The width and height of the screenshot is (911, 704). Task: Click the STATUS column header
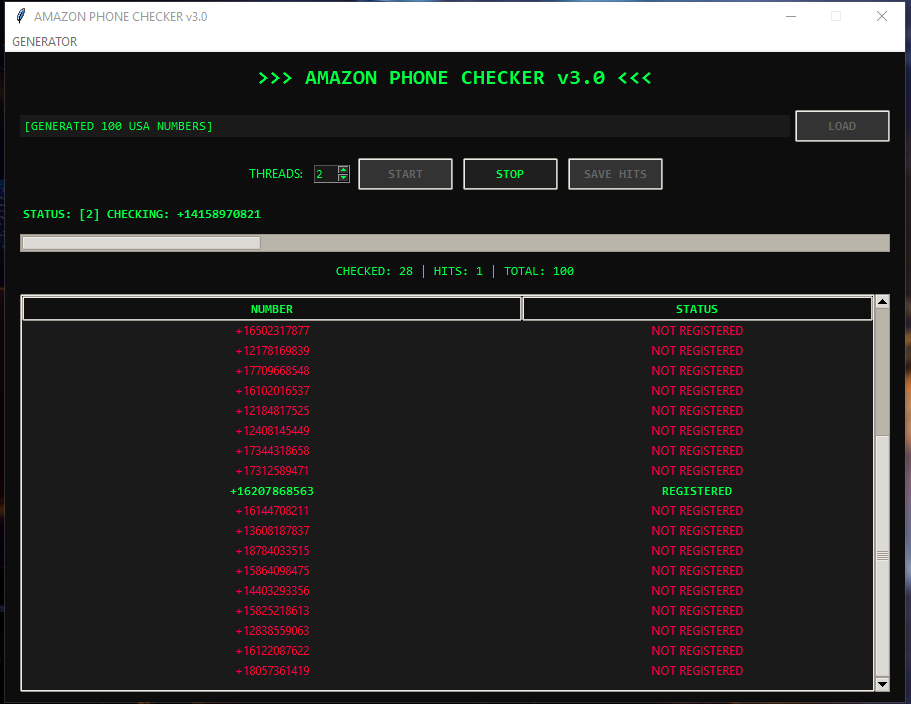click(697, 309)
